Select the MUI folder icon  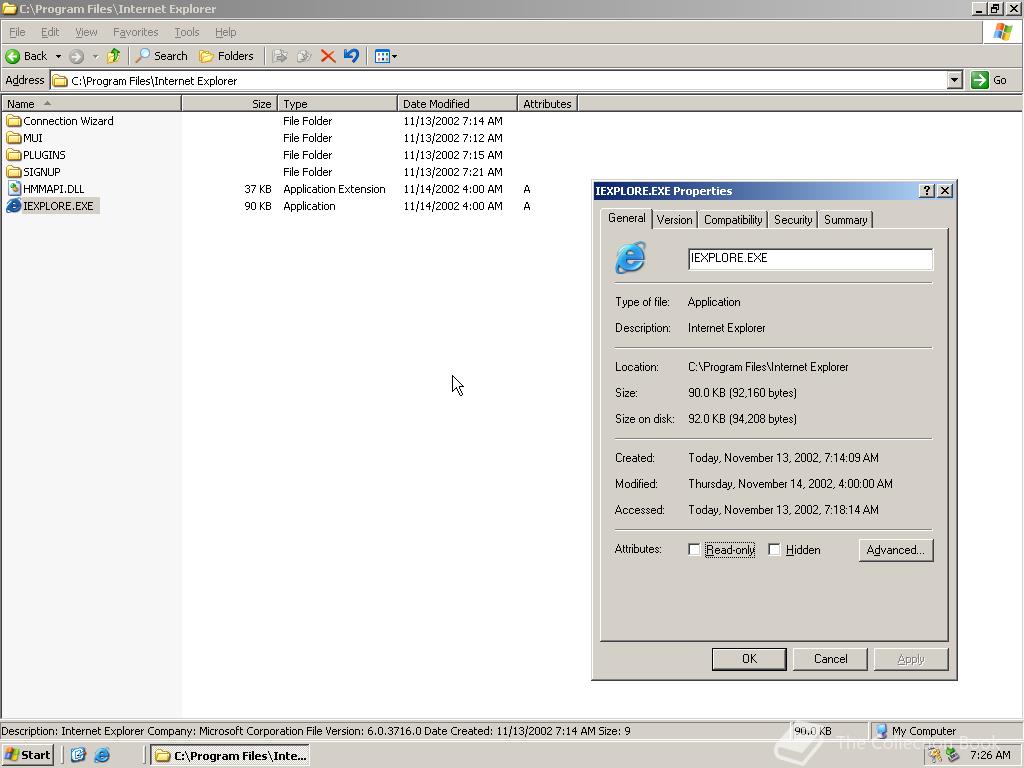[x=14, y=138]
